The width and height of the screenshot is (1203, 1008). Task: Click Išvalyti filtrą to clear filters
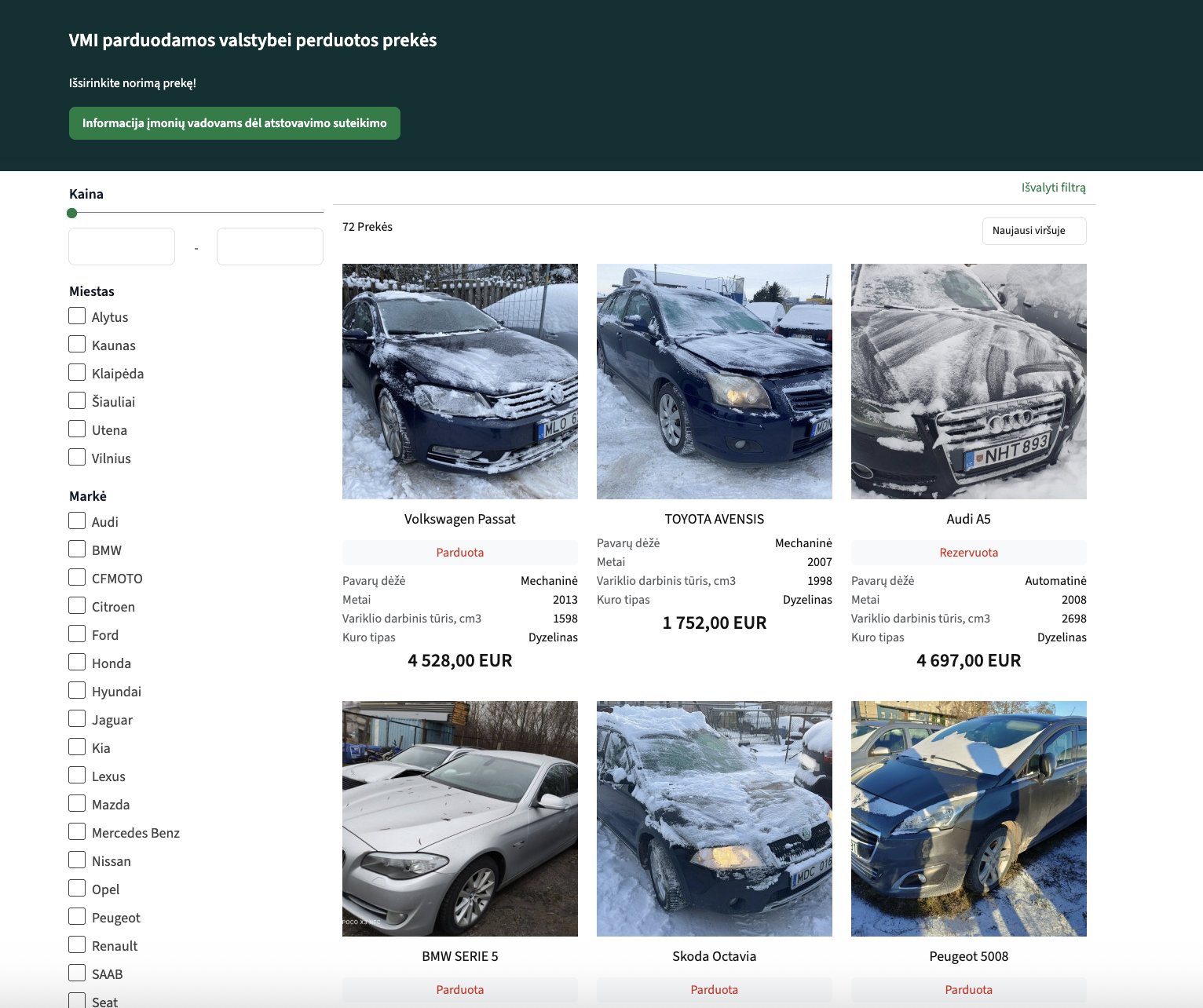coord(1053,188)
